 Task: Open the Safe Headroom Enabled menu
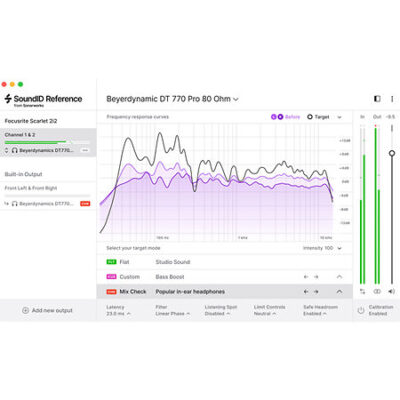pos(320,310)
